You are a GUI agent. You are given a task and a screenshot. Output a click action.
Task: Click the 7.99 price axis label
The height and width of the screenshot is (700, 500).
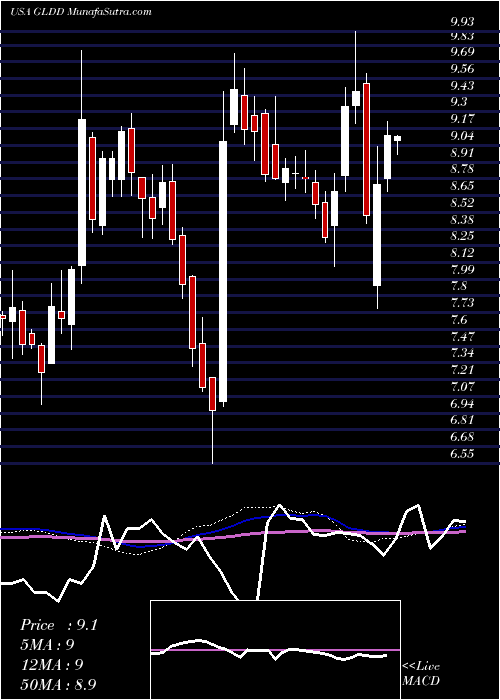click(462, 269)
